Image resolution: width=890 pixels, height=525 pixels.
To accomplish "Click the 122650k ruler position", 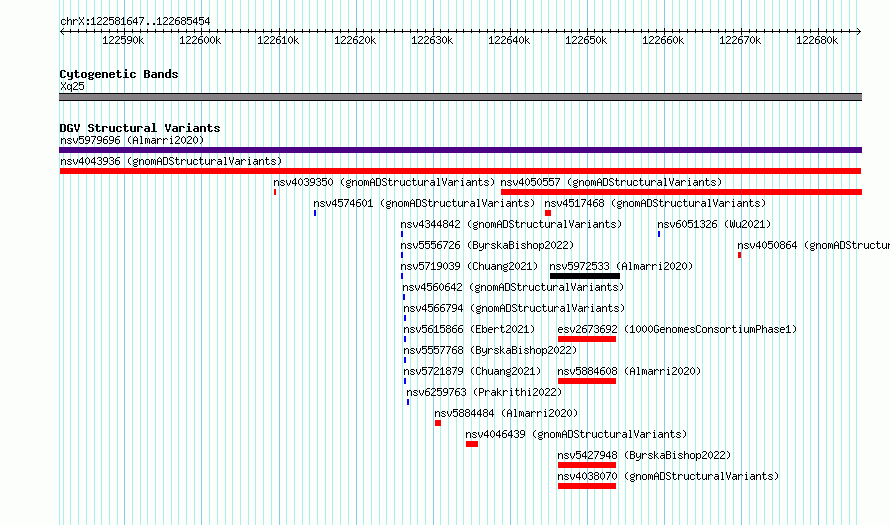I will tap(586, 40).
